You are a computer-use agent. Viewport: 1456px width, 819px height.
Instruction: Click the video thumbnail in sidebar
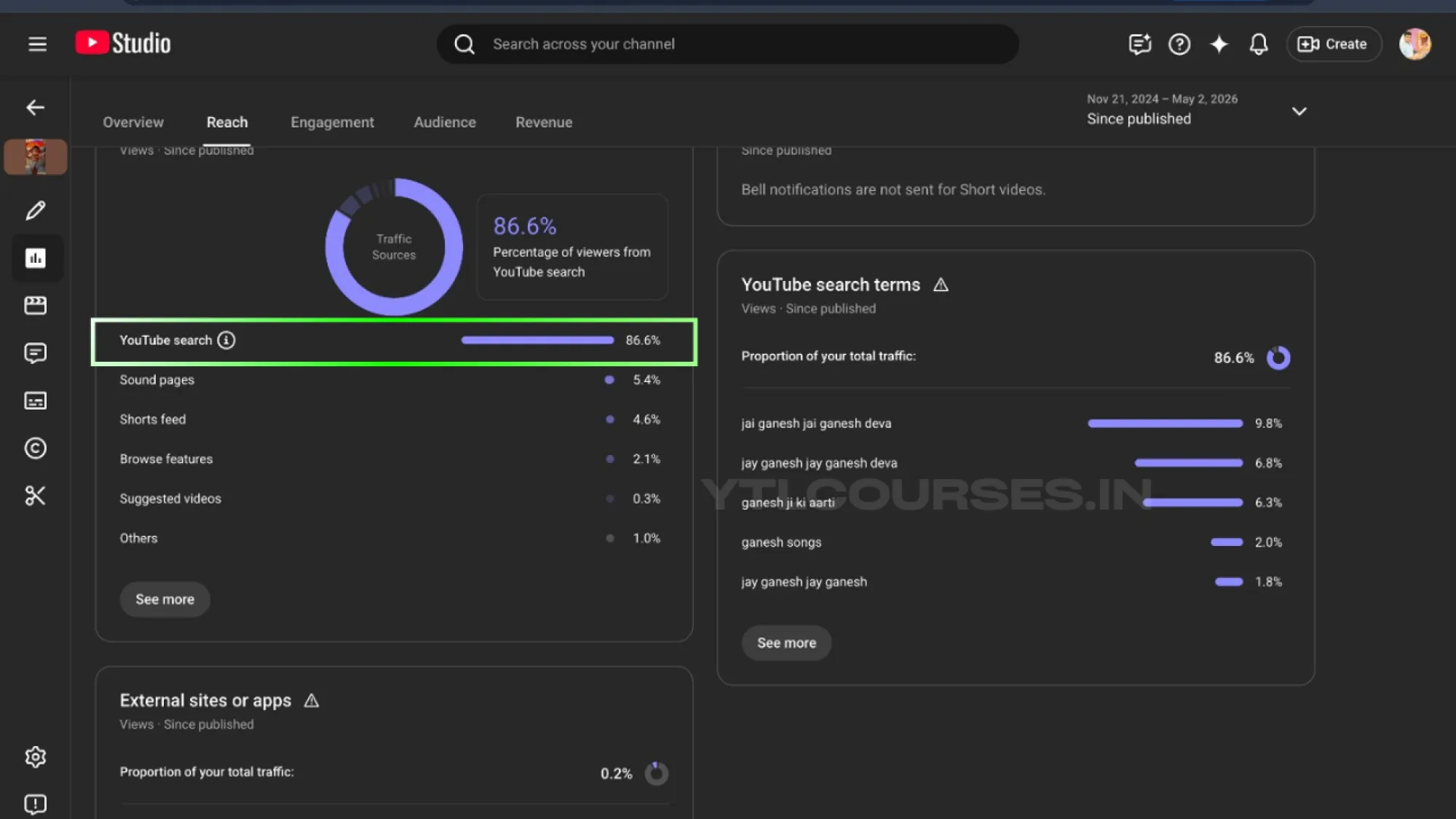pos(36,157)
